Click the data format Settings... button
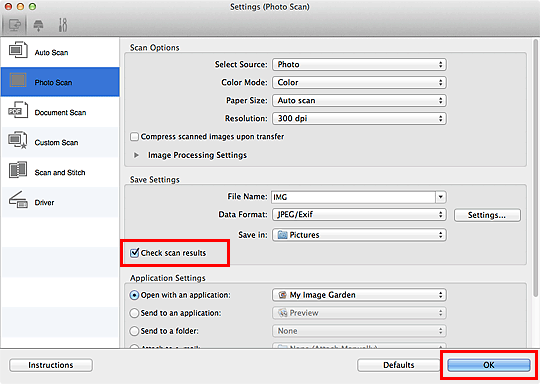This screenshot has height=384, width=540. tap(487, 215)
